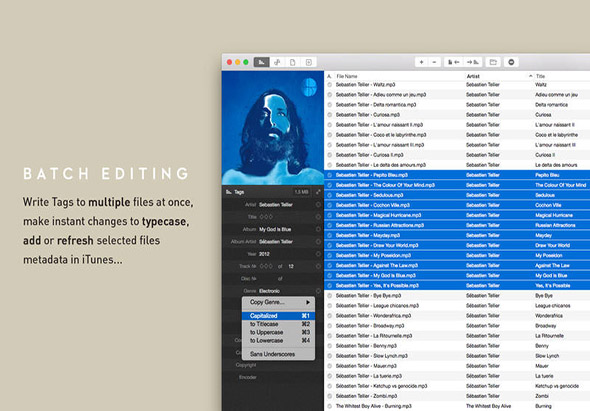The image size is (590, 411).
Task: Toggle Artist column sort direction arrow
Action: 531,76
